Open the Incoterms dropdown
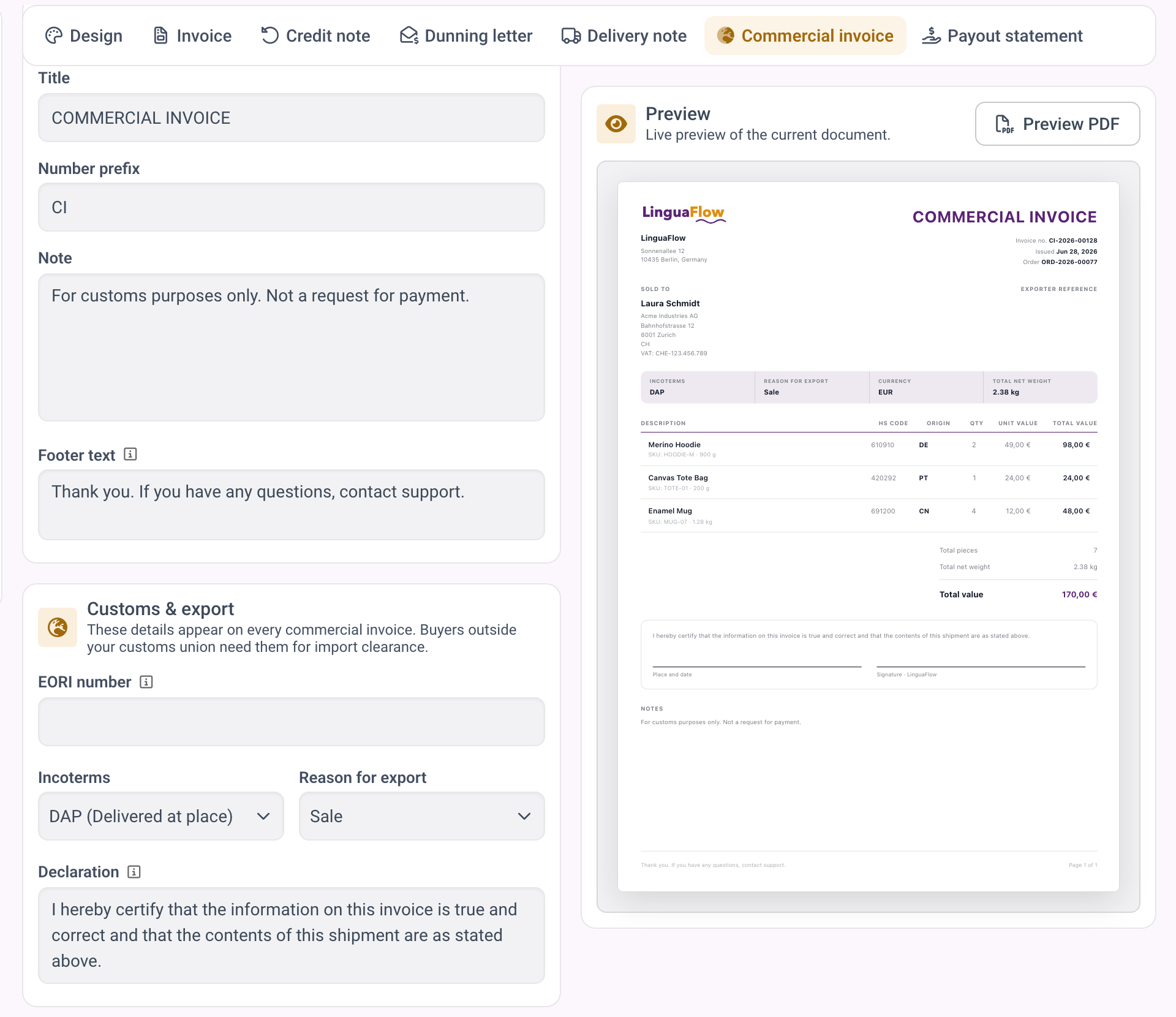Image resolution: width=1176 pixels, height=1017 pixels. click(x=161, y=816)
